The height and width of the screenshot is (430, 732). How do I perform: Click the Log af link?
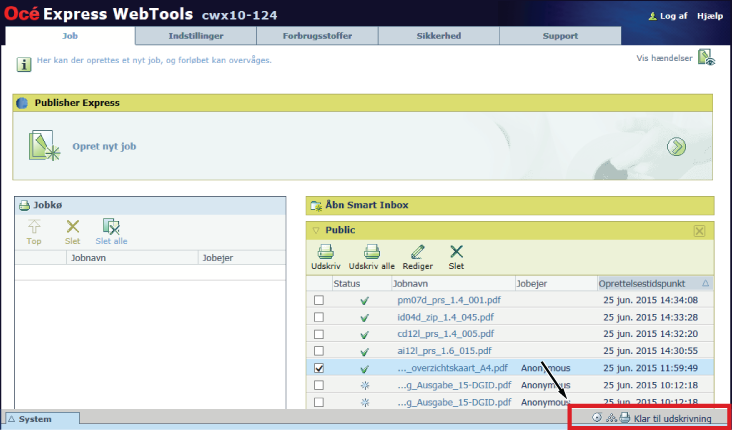(x=669, y=16)
